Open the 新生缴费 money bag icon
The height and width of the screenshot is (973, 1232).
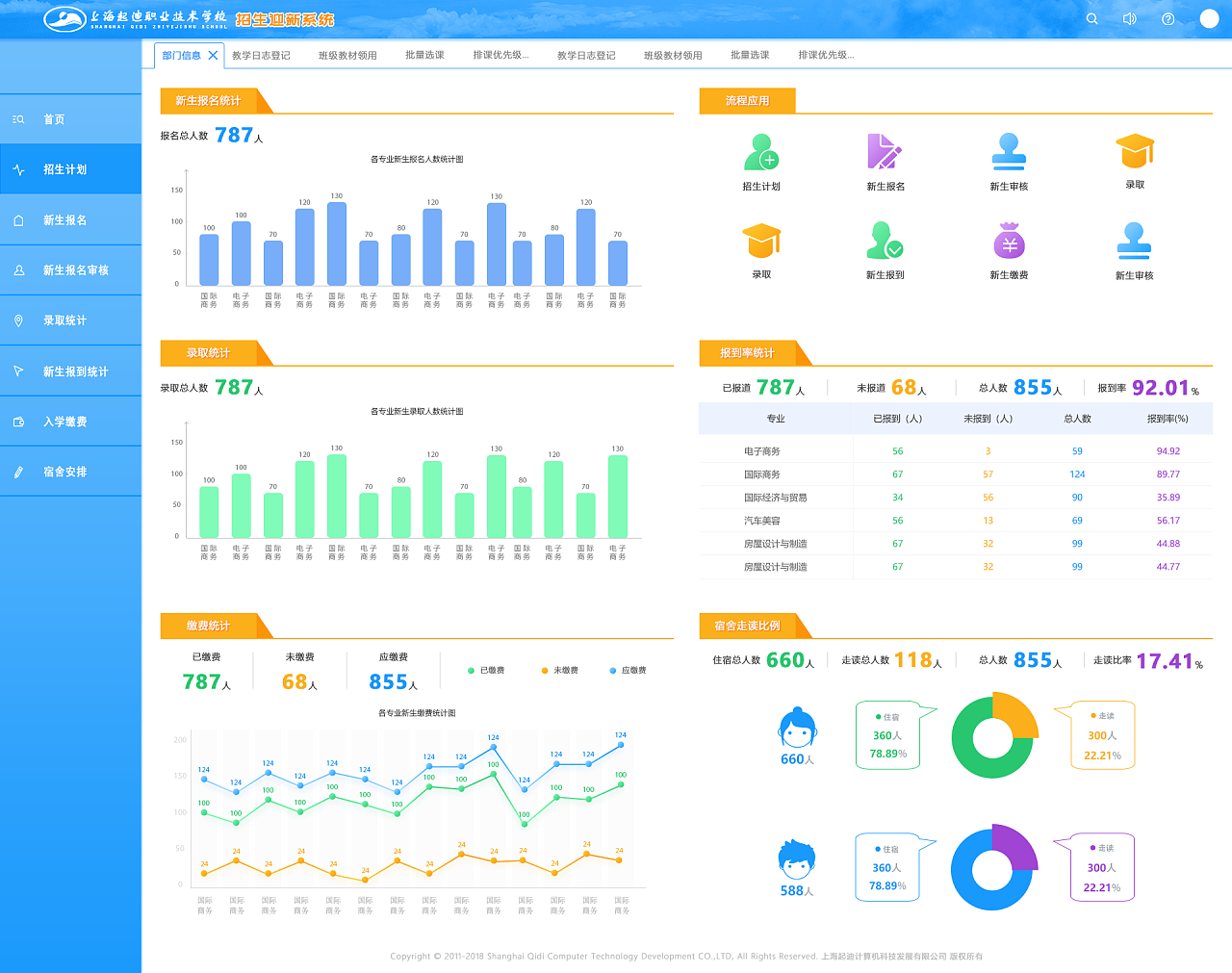pyautogui.click(x=1010, y=240)
